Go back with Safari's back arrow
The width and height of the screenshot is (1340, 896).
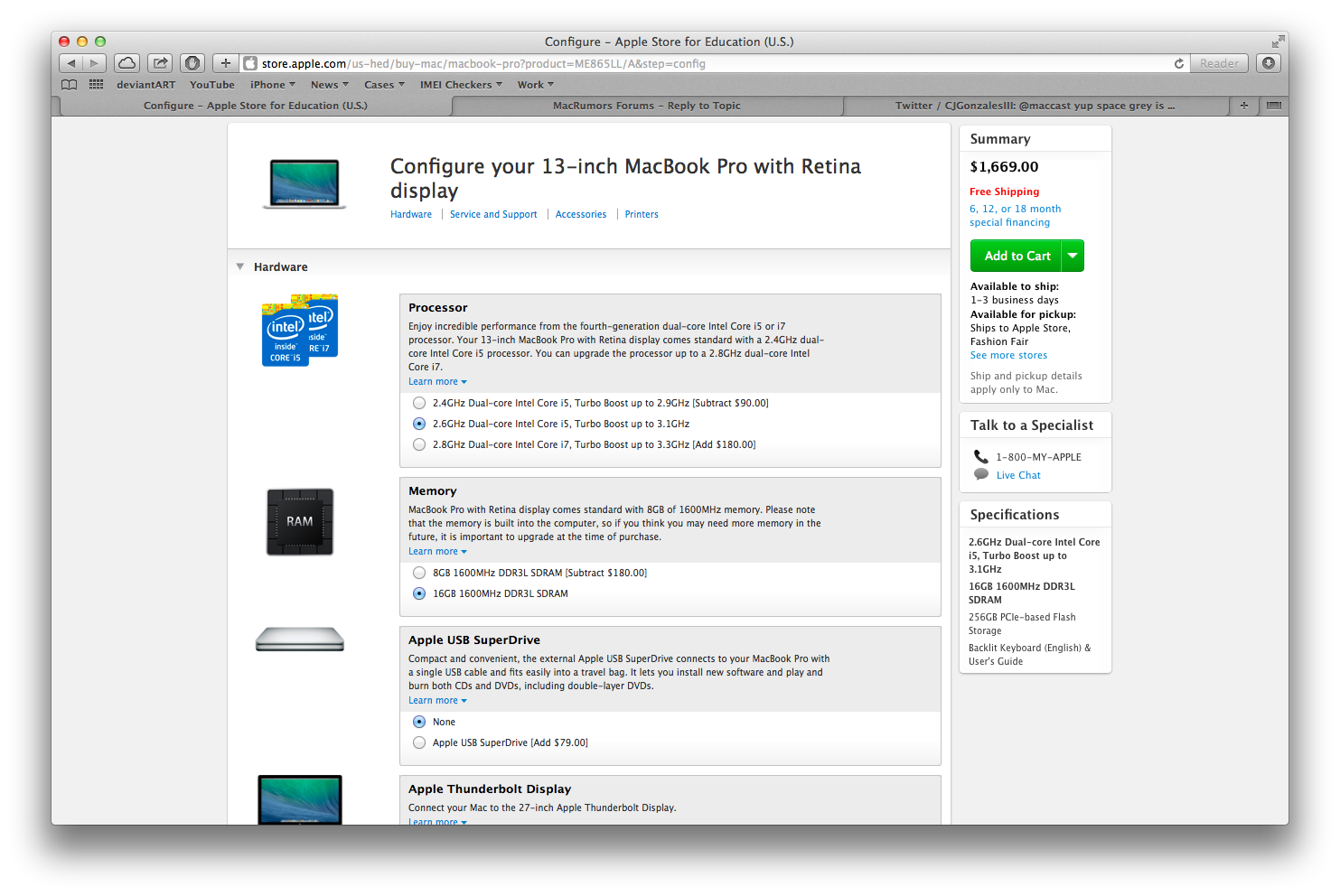[x=71, y=63]
